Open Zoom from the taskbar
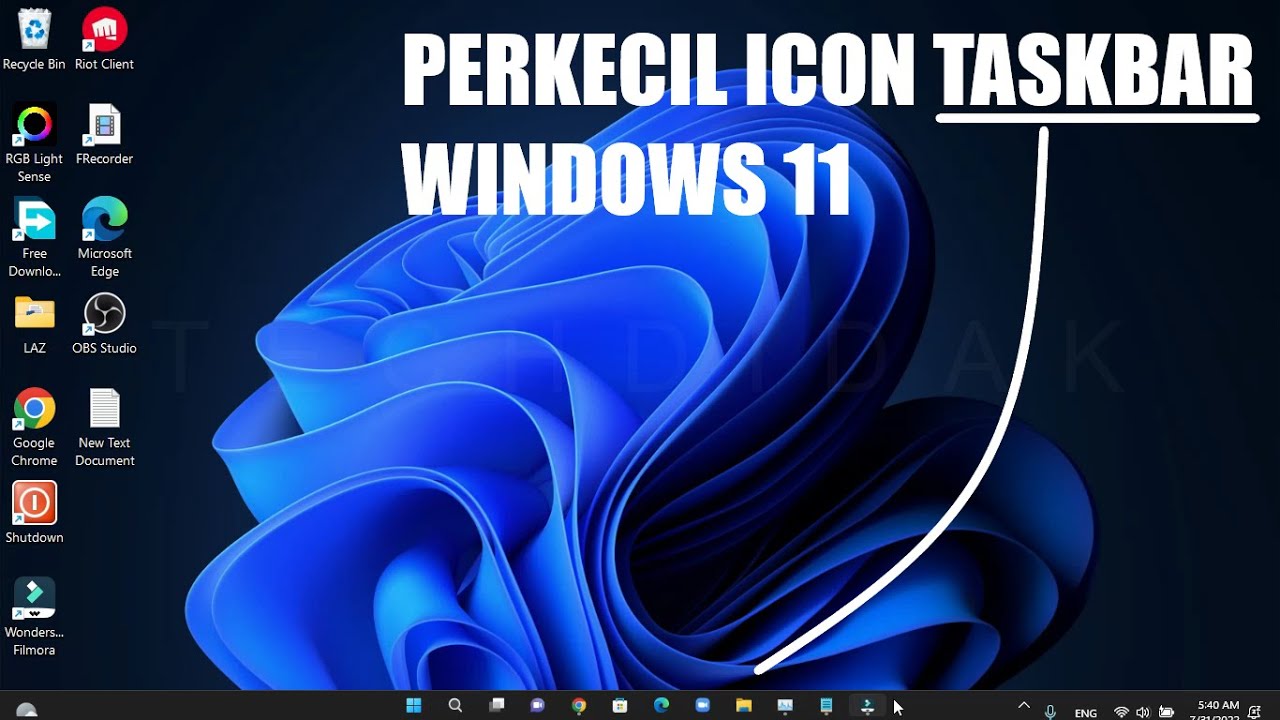The image size is (1280, 720). 702,706
